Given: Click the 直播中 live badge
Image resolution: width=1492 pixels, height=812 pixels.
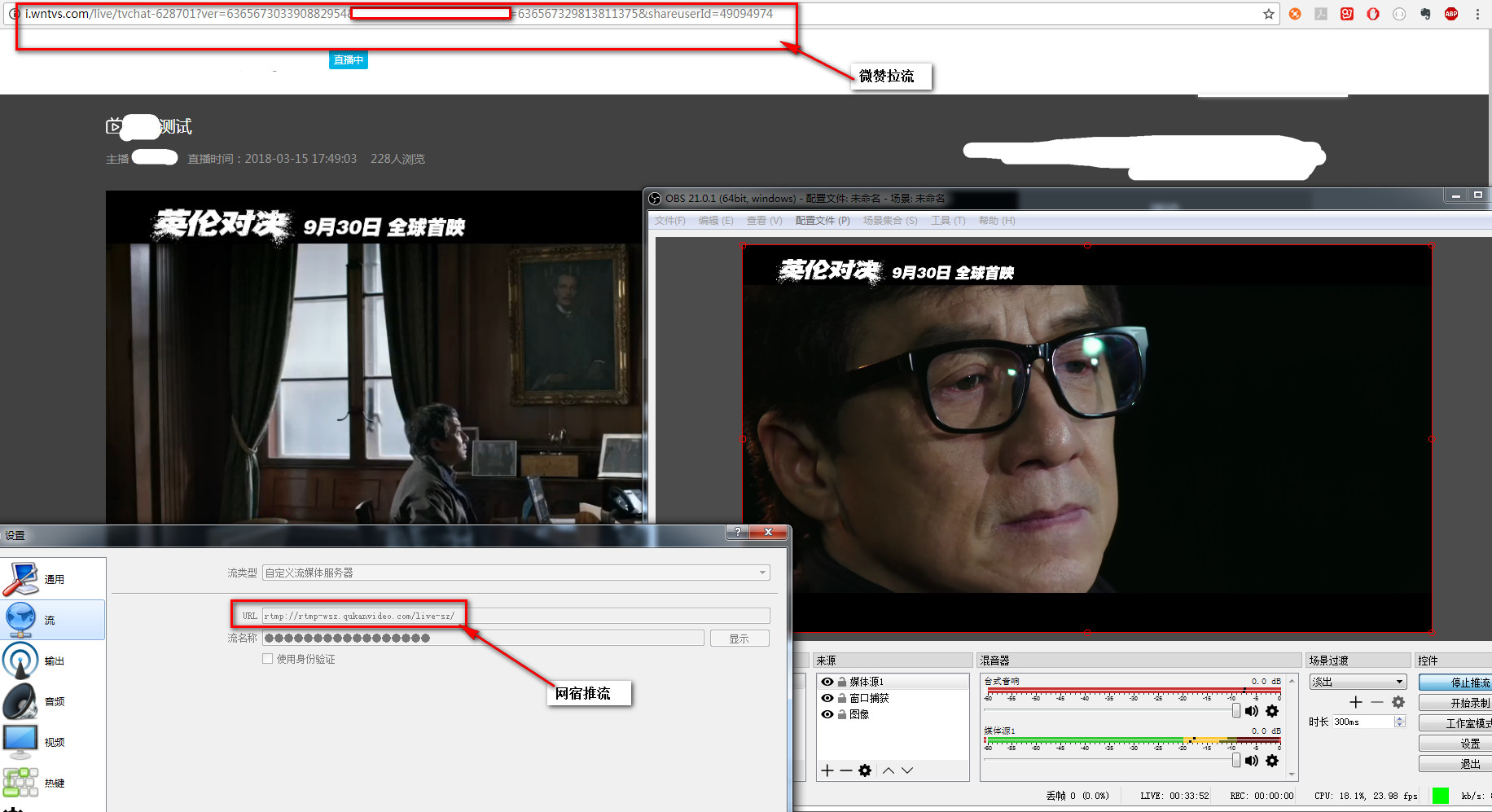Looking at the screenshot, I should coord(349,59).
